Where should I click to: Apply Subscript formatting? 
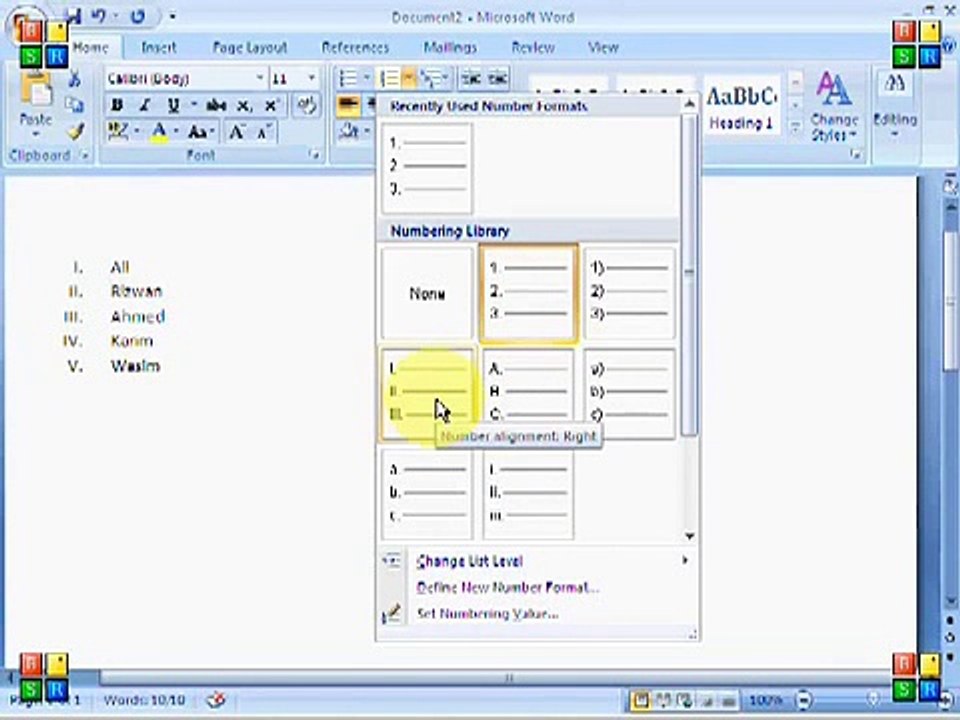(x=244, y=105)
